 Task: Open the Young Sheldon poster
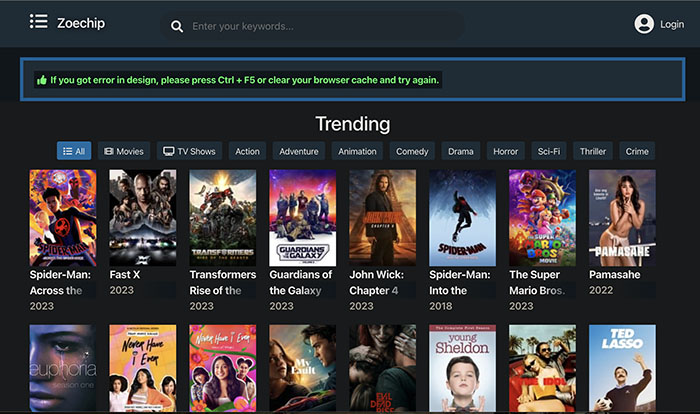point(462,368)
